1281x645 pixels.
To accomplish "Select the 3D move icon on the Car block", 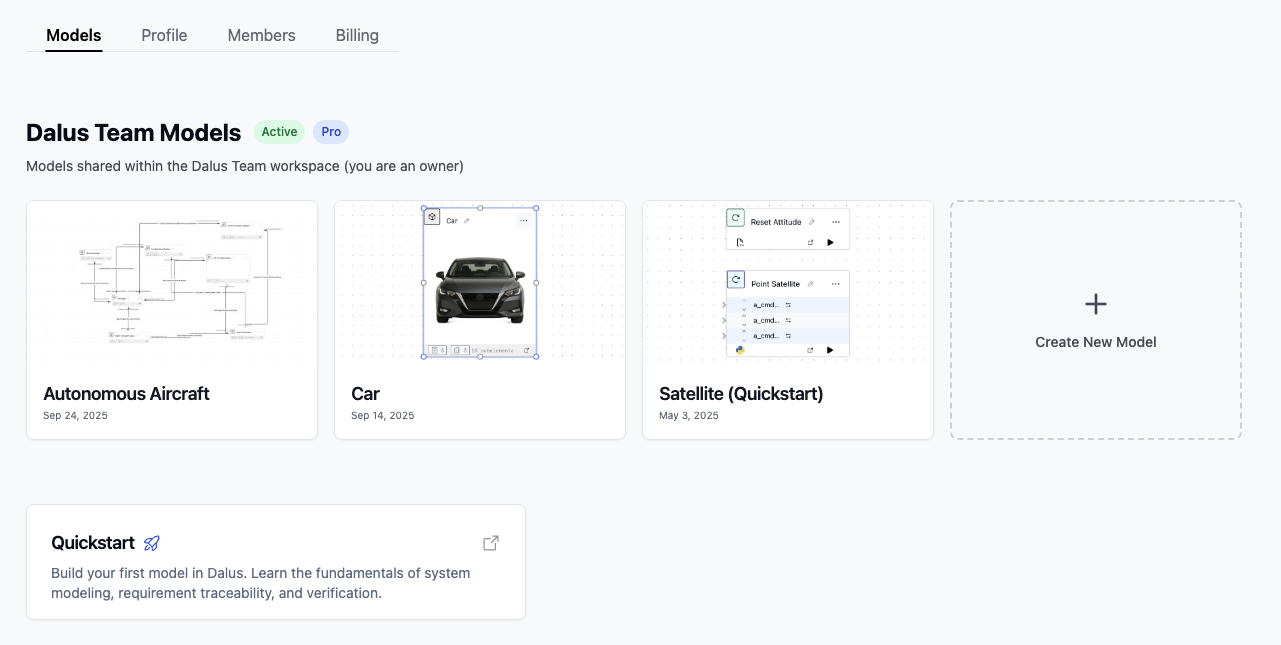I will 431,217.
